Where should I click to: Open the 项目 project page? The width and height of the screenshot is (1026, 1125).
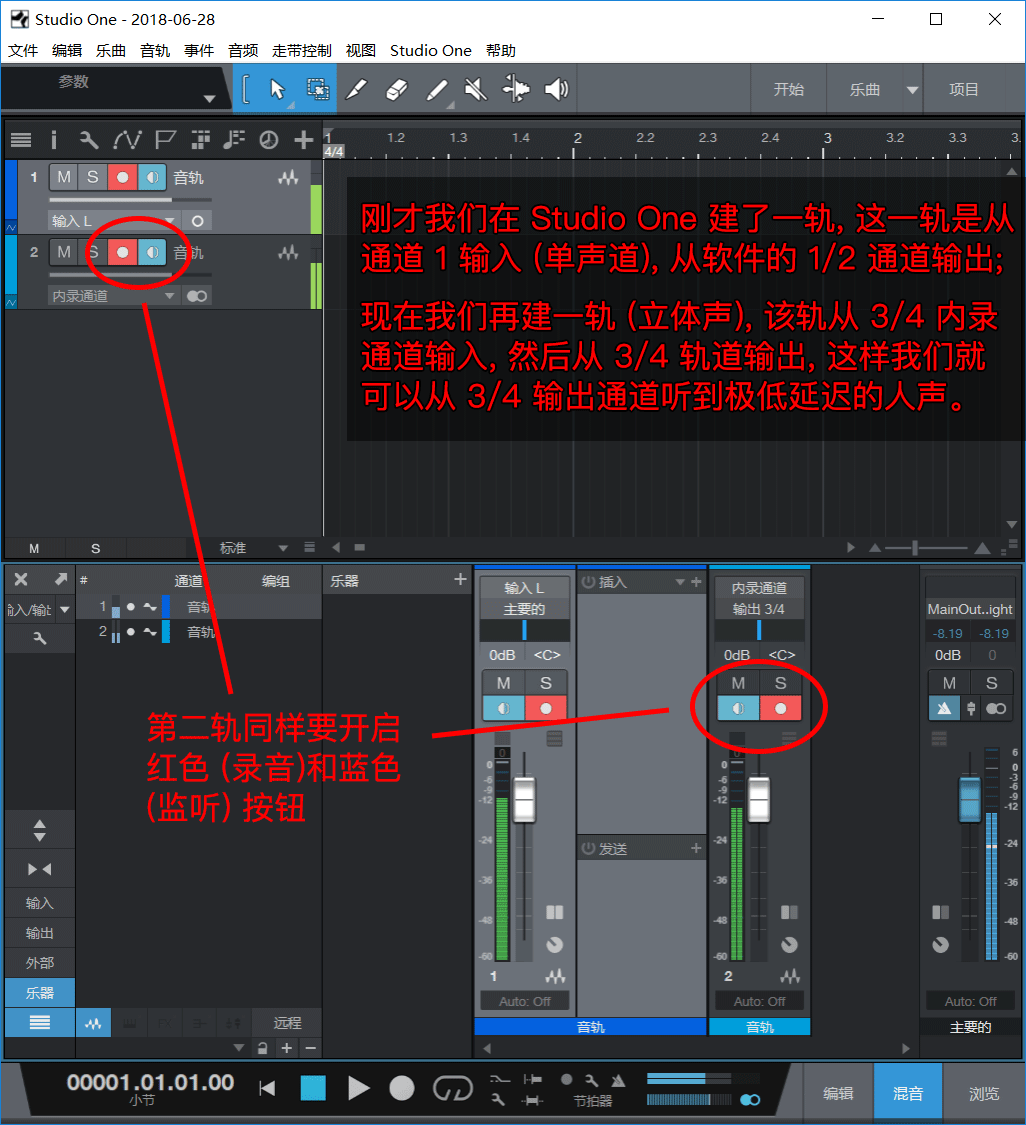964,90
